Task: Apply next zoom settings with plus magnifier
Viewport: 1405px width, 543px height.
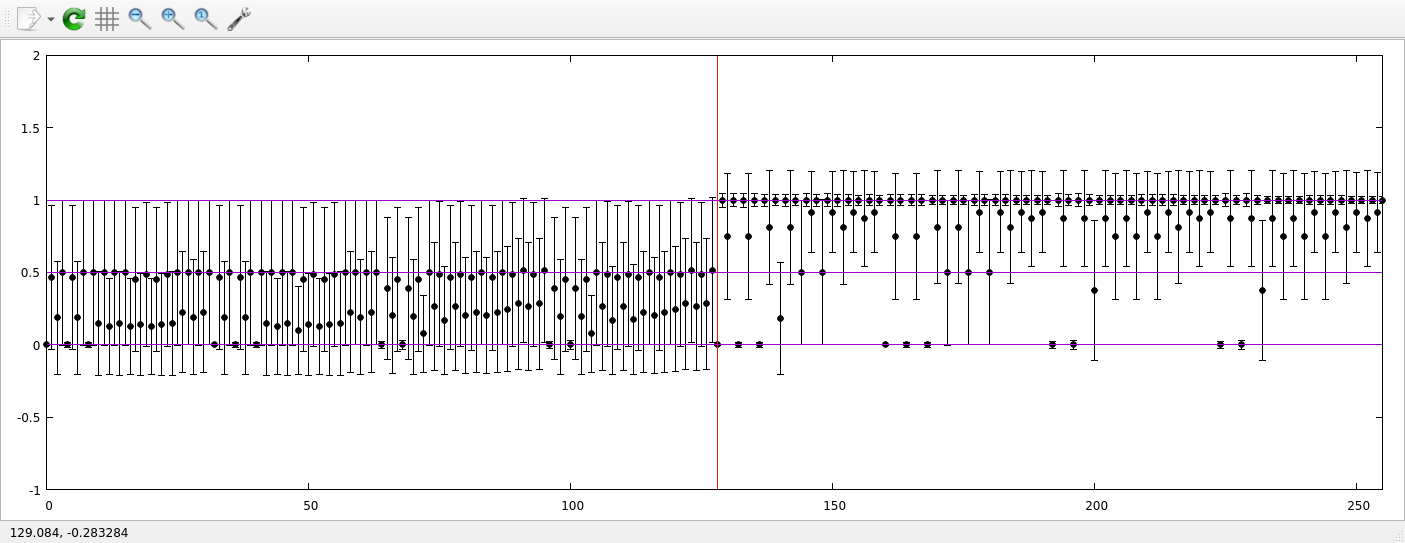Action: (x=173, y=18)
